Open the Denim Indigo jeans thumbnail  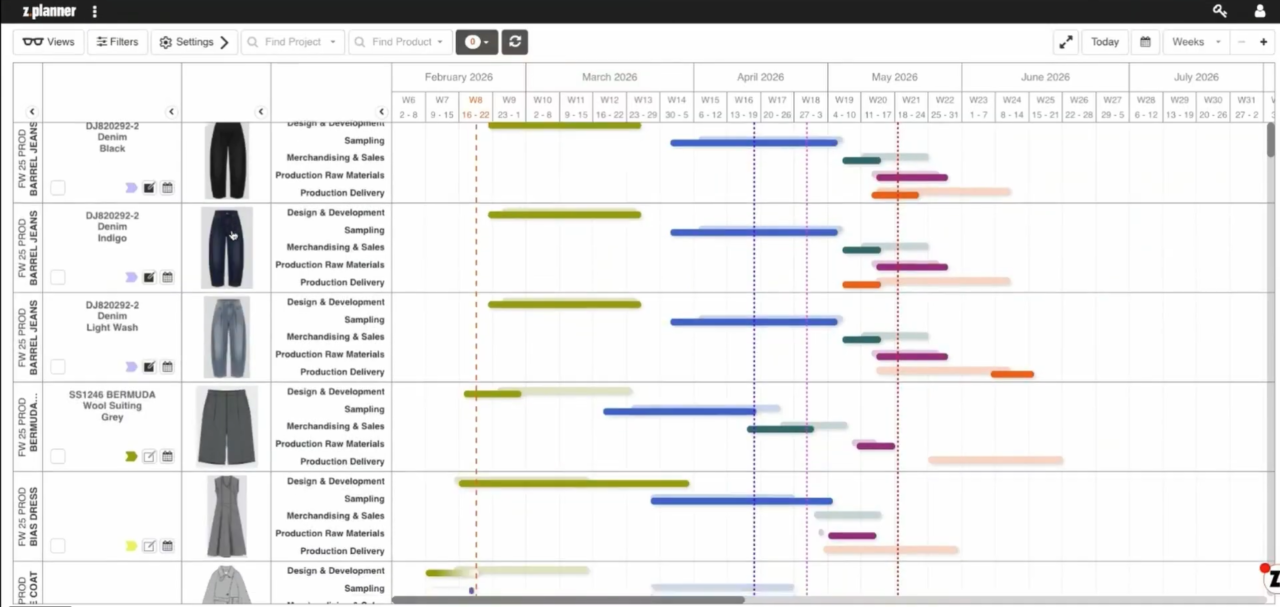tap(227, 248)
